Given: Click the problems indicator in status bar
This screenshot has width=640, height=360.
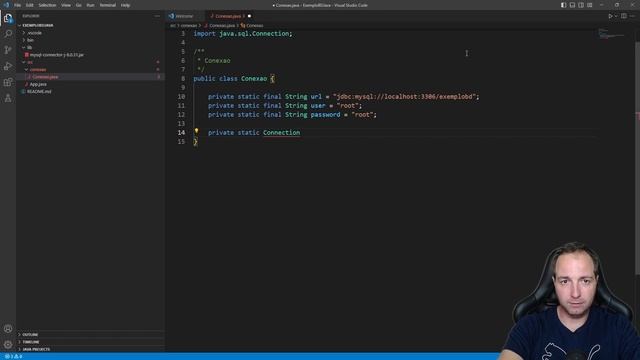Looking at the screenshot, I should 13,356.
